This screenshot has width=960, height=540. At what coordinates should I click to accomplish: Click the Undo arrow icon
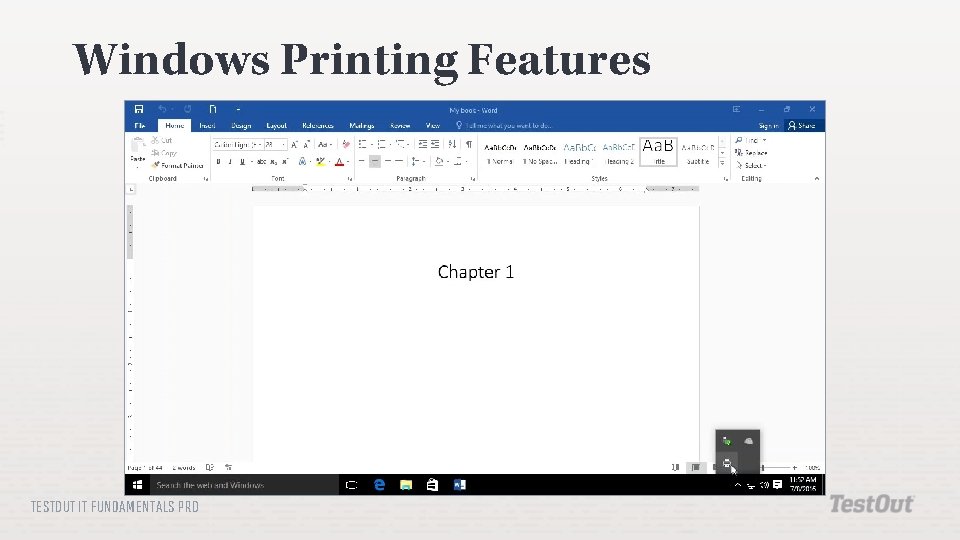[x=162, y=109]
